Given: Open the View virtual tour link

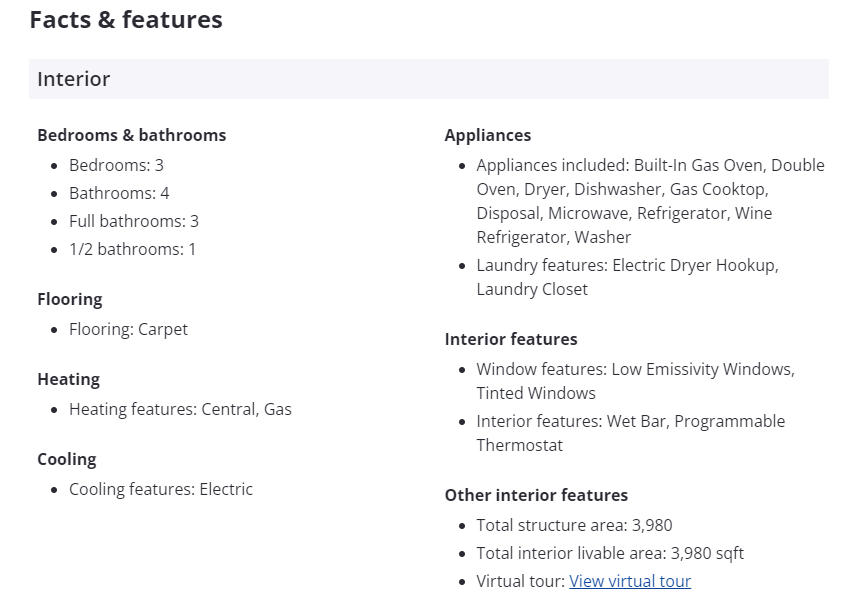Looking at the screenshot, I should point(630,581).
